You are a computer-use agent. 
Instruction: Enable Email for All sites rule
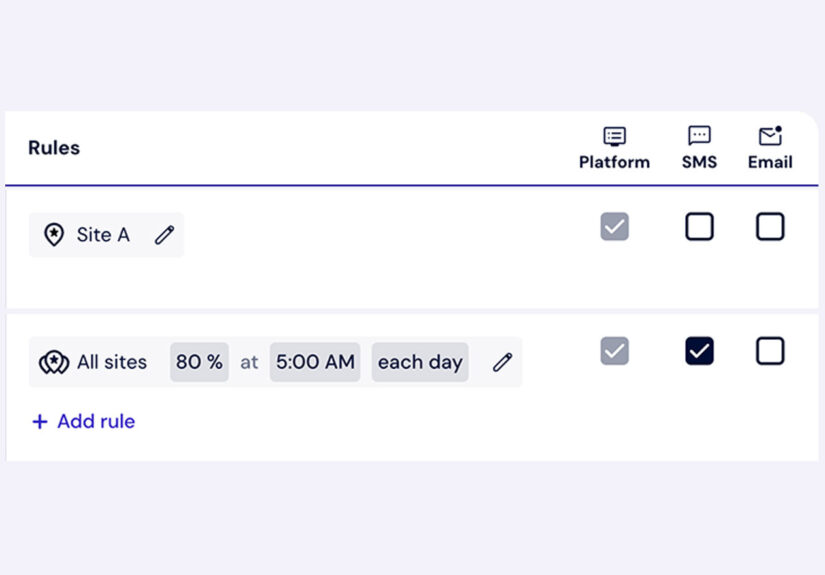[770, 351]
